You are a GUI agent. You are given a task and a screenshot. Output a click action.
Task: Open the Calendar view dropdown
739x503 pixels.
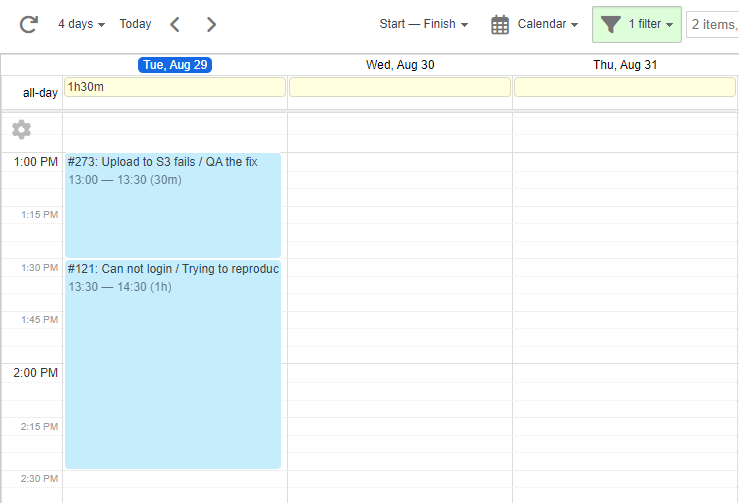[x=547, y=24]
